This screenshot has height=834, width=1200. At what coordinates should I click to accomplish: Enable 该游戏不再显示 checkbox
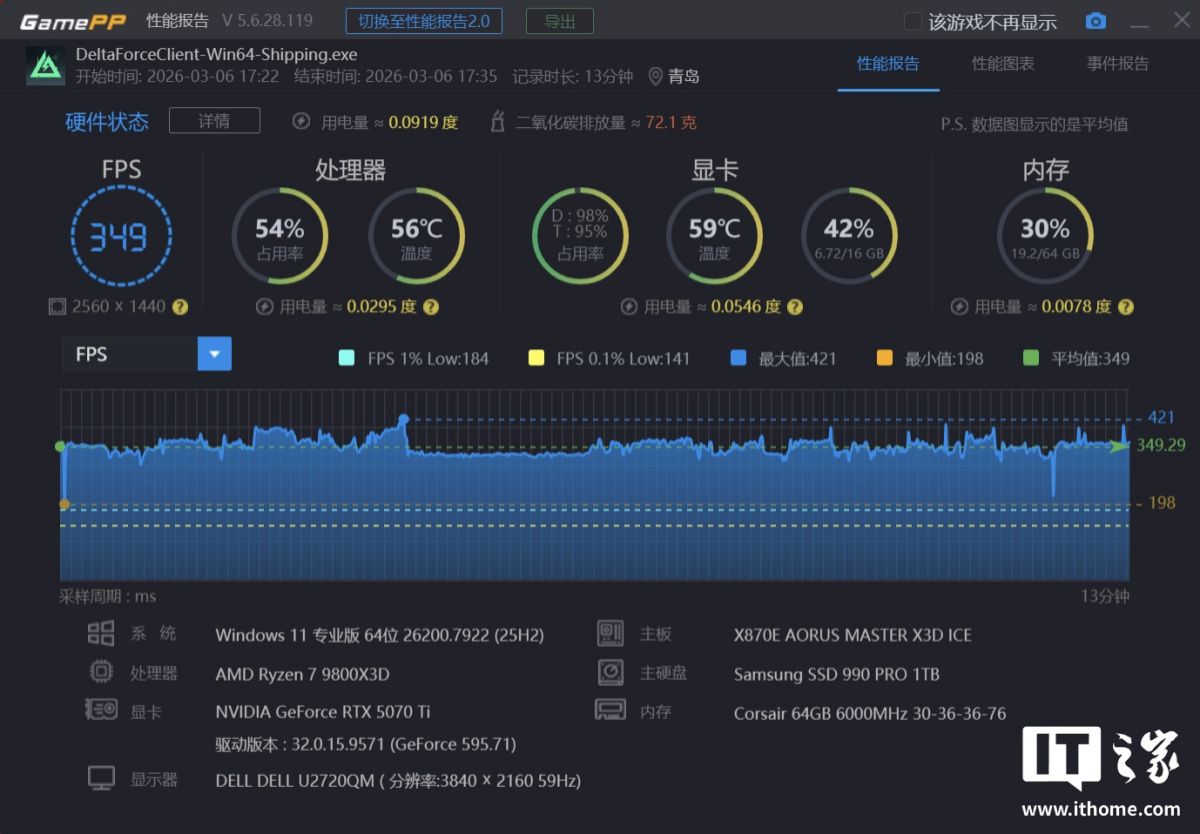pyautogui.click(x=912, y=21)
